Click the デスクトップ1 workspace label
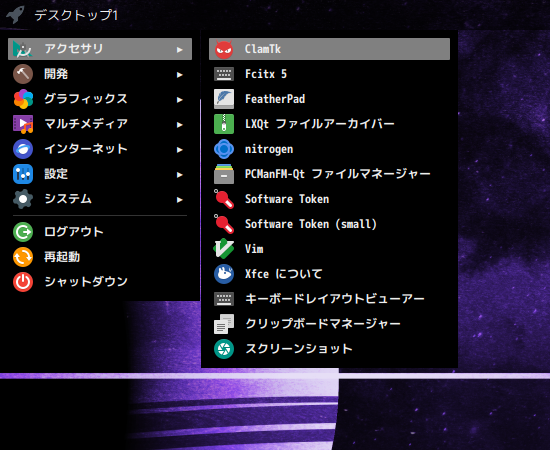 76,15
